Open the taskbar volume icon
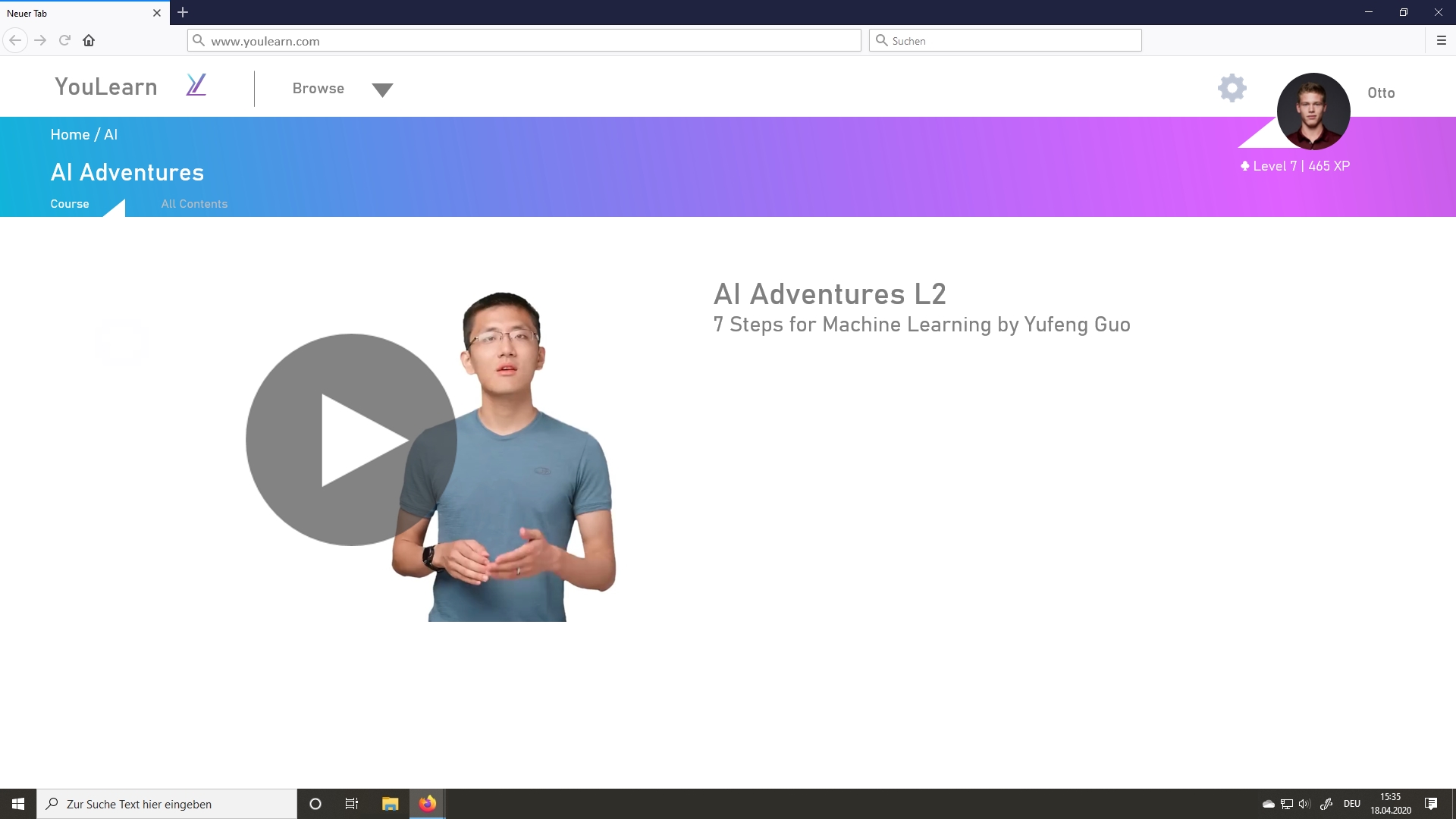The width and height of the screenshot is (1456, 819). pyautogui.click(x=1304, y=804)
